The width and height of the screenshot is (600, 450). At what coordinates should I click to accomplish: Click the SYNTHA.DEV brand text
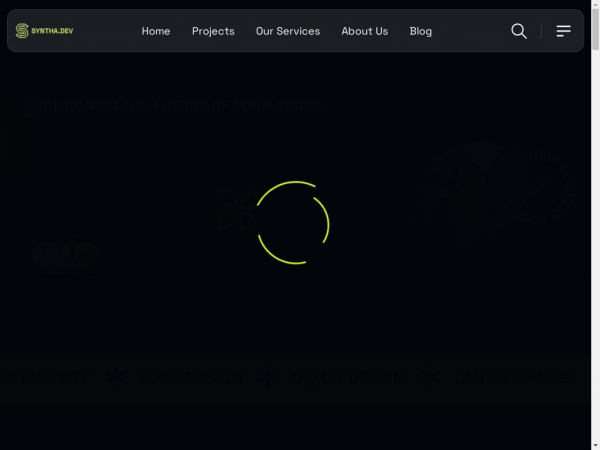coord(52,31)
